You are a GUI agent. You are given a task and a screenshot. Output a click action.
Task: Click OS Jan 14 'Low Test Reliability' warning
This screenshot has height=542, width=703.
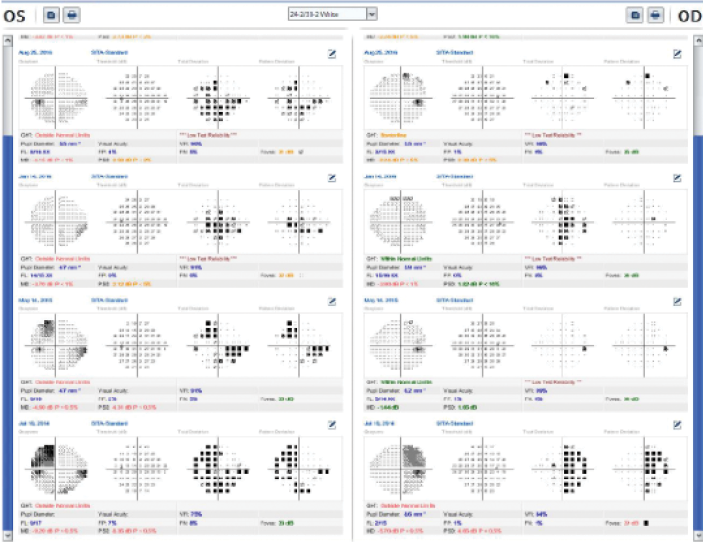click(x=208, y=259)
